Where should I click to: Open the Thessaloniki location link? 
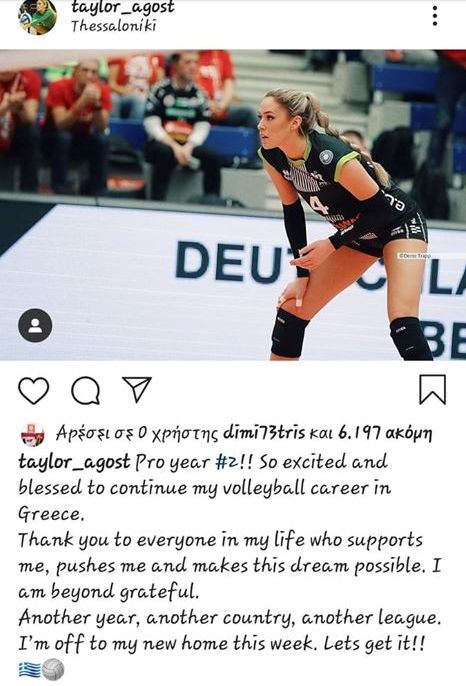[x=114, y=26]
